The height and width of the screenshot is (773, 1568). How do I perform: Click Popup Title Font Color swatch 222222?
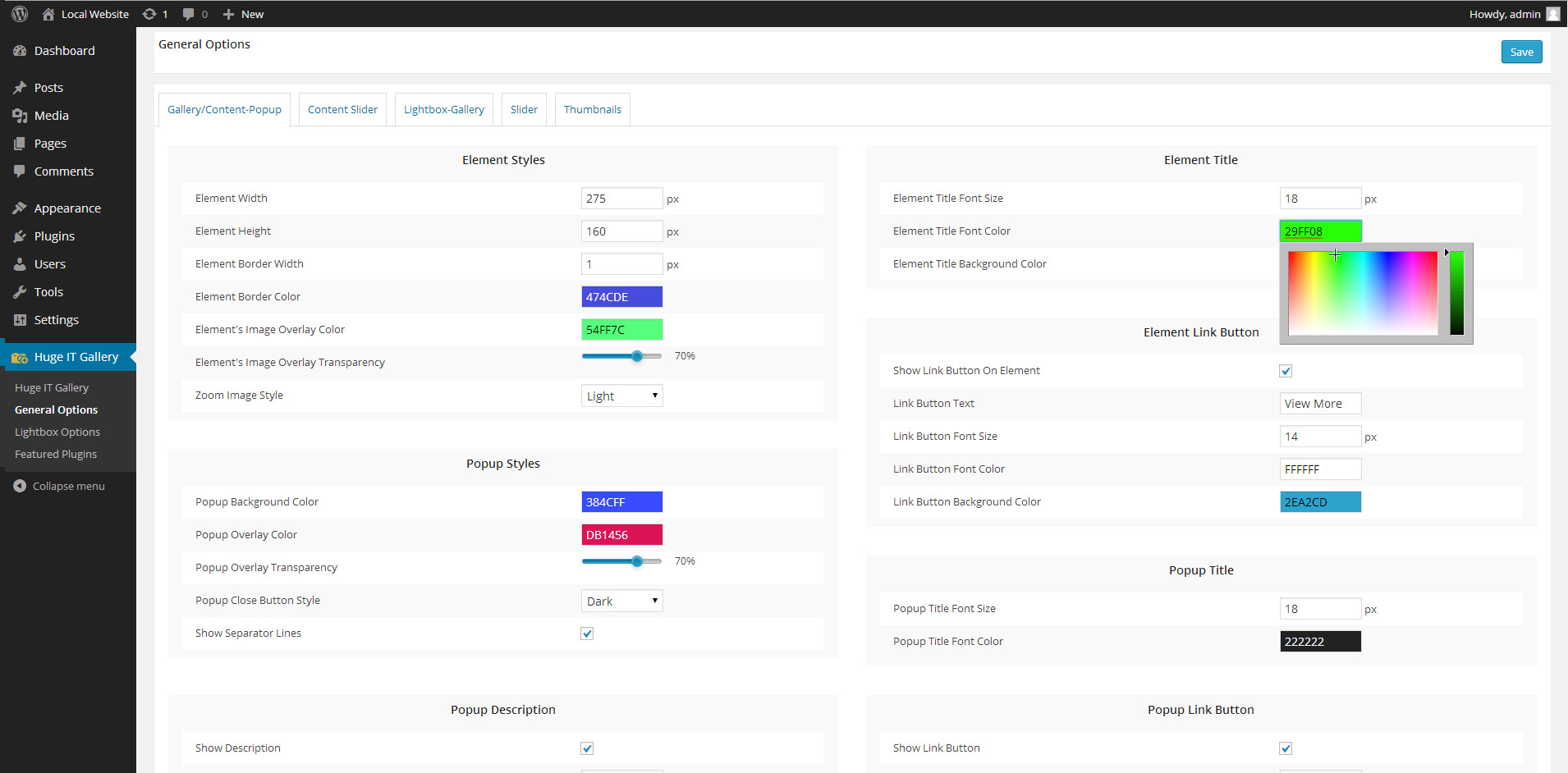[x=1320, y=642]
